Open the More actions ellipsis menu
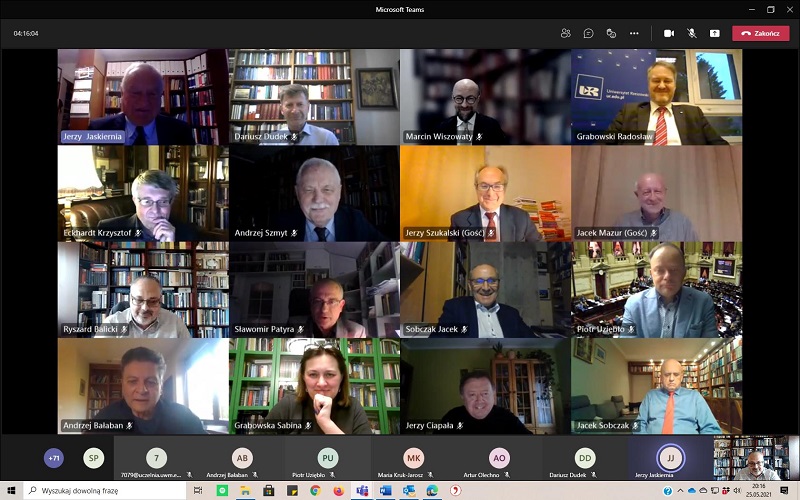Screen dimensions: 800x500 [634, 33]
